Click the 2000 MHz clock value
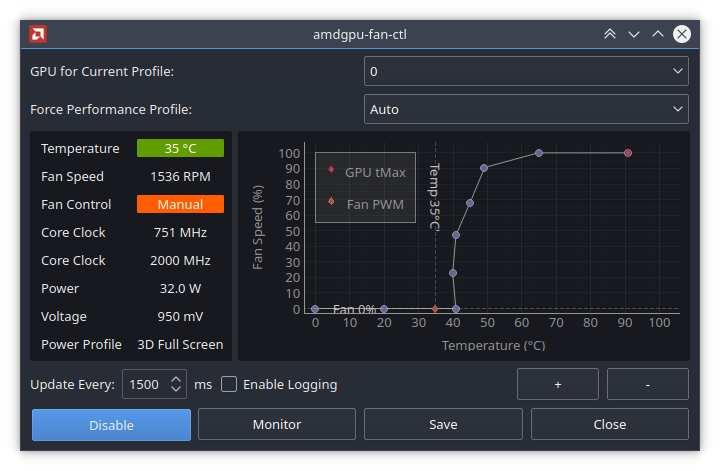720x471 pixels. 180,260
